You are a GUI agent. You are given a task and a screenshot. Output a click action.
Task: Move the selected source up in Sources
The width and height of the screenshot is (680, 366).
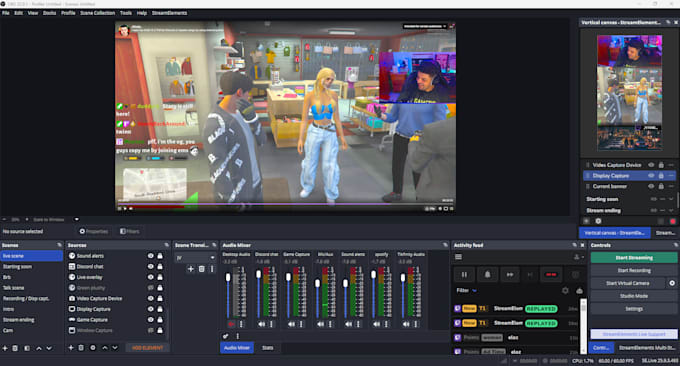(x=105, y=348)
